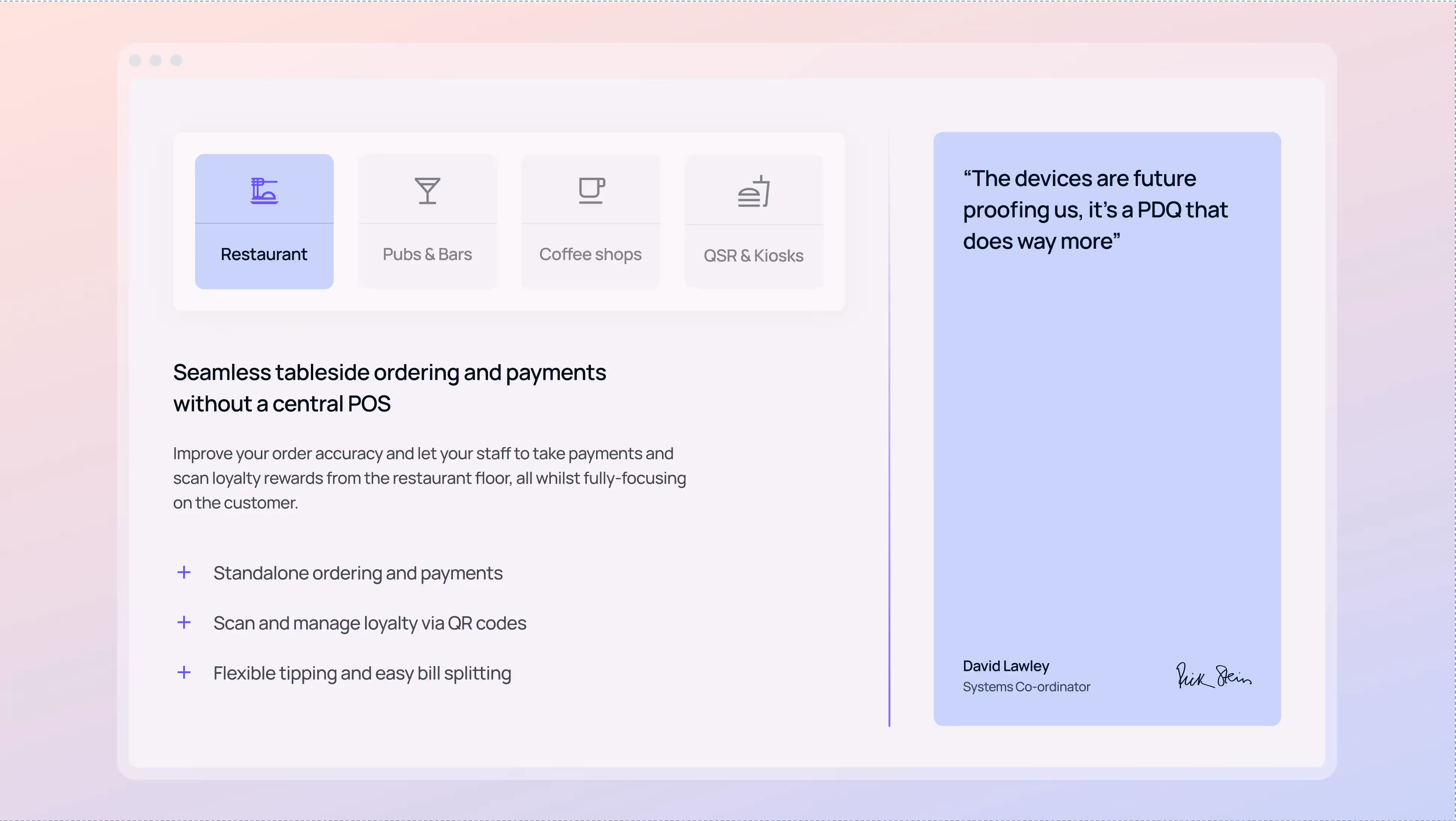
Task: Choose the QSR & Kiosks tab
Action: pos(753,255)
